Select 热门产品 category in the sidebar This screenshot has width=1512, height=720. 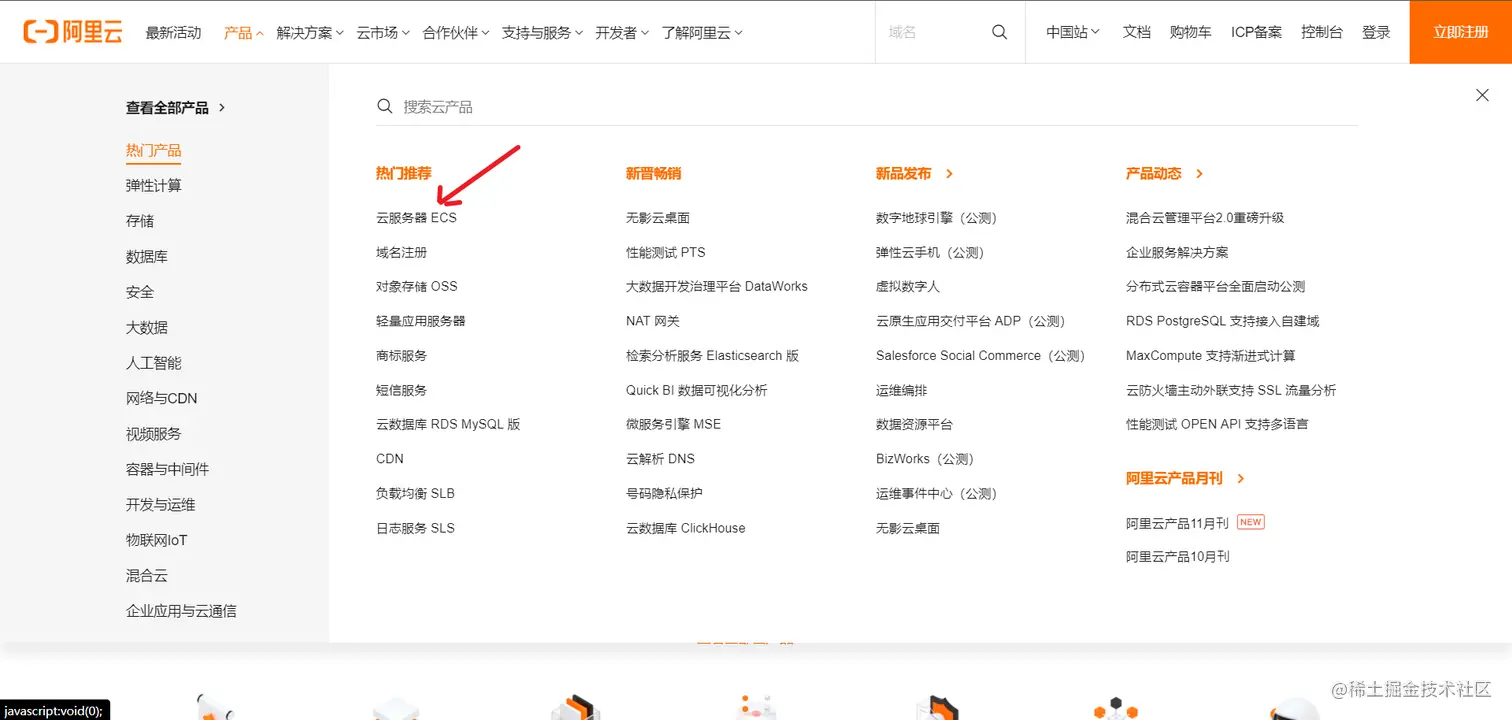pyautogui.click(x=153, y=150)
